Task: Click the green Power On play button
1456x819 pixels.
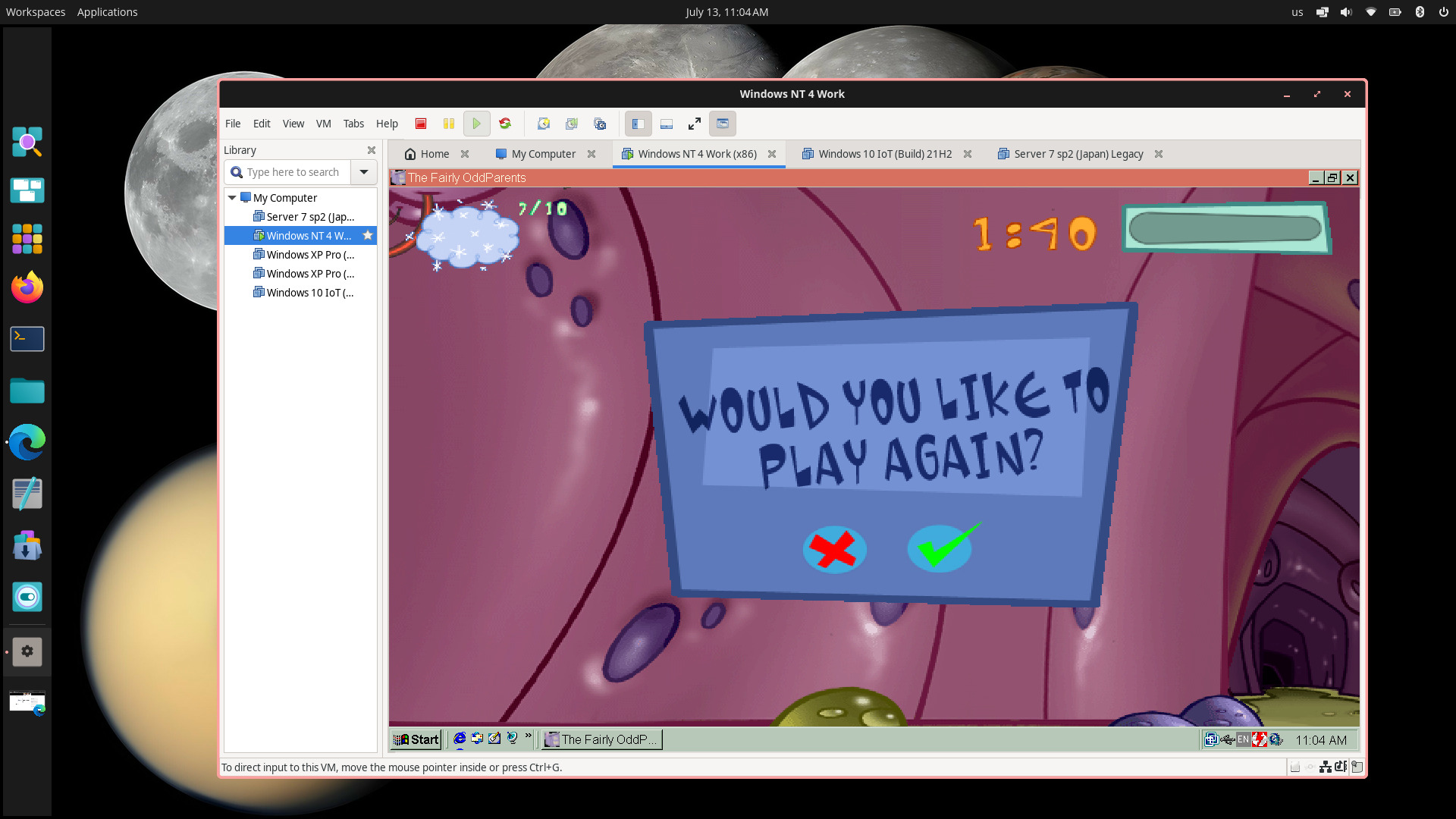Action: [x=476, y=124]
